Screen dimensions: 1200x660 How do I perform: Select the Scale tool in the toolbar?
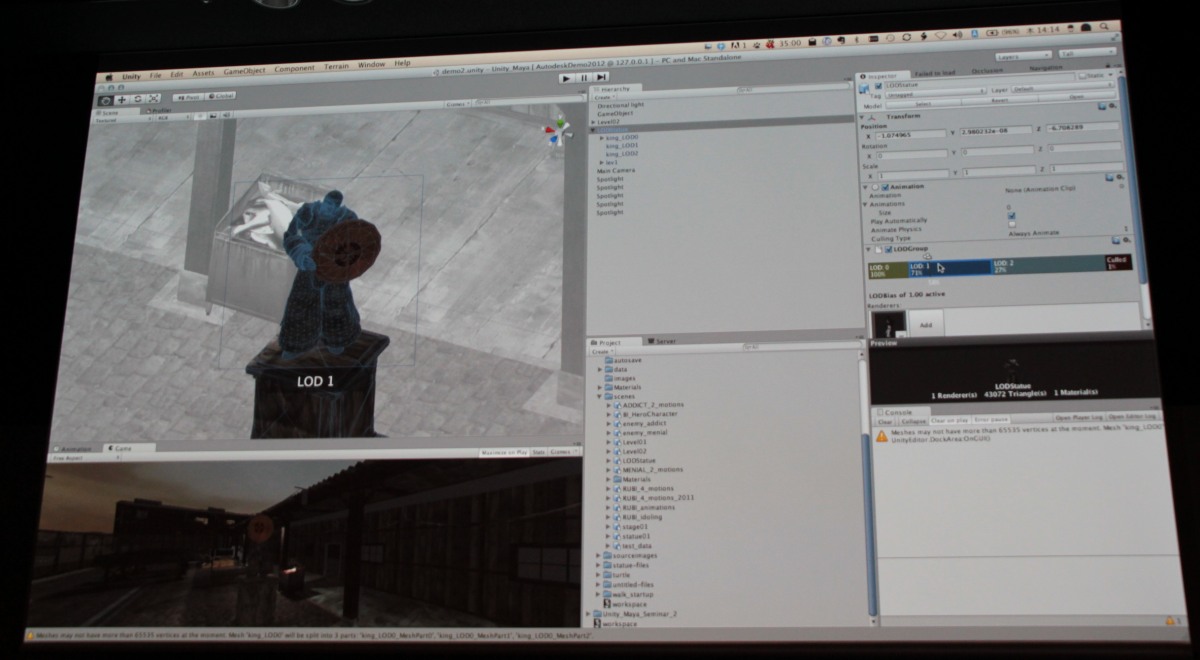[154, 99]
